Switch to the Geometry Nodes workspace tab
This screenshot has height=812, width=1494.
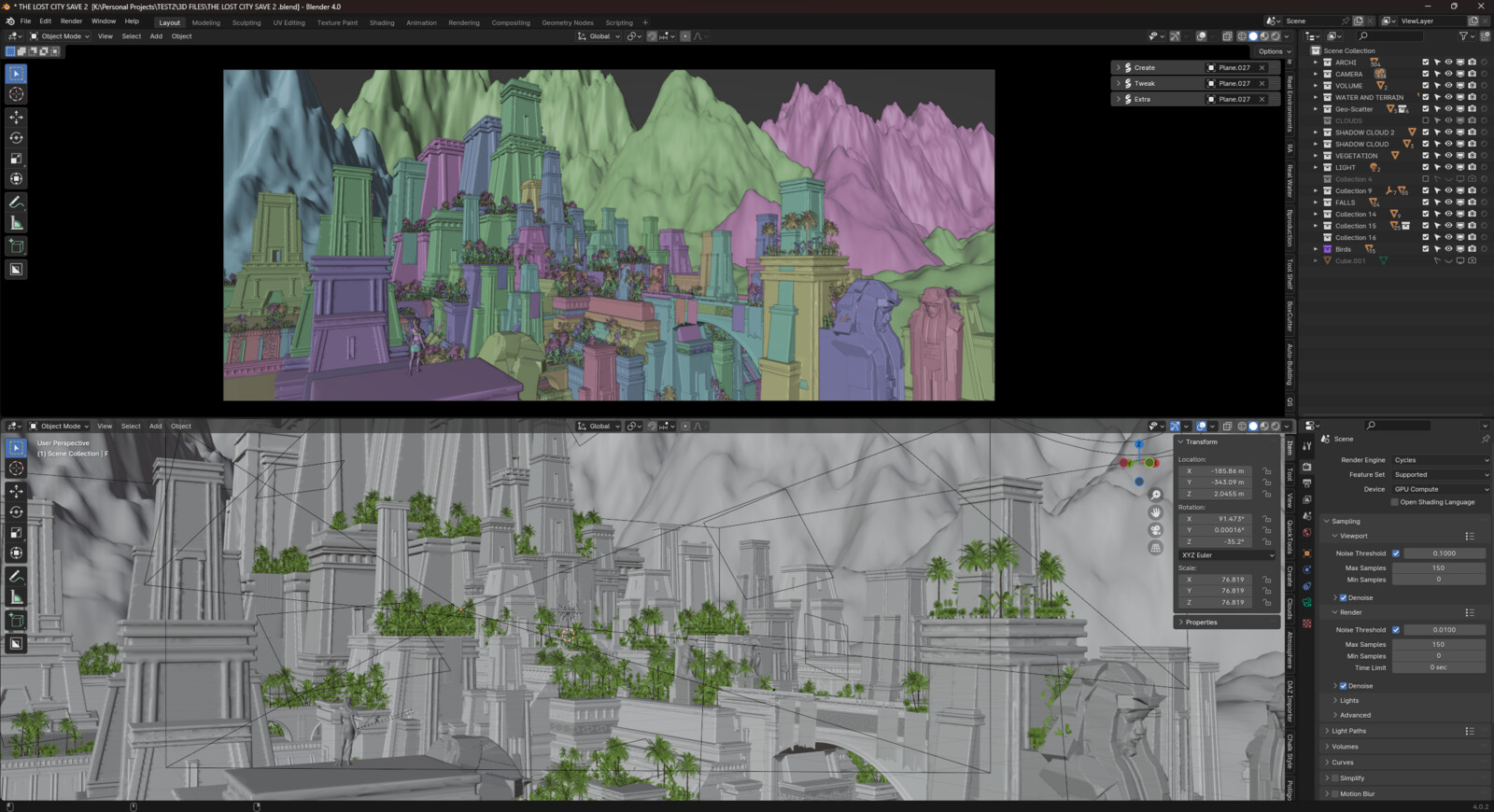568,22
